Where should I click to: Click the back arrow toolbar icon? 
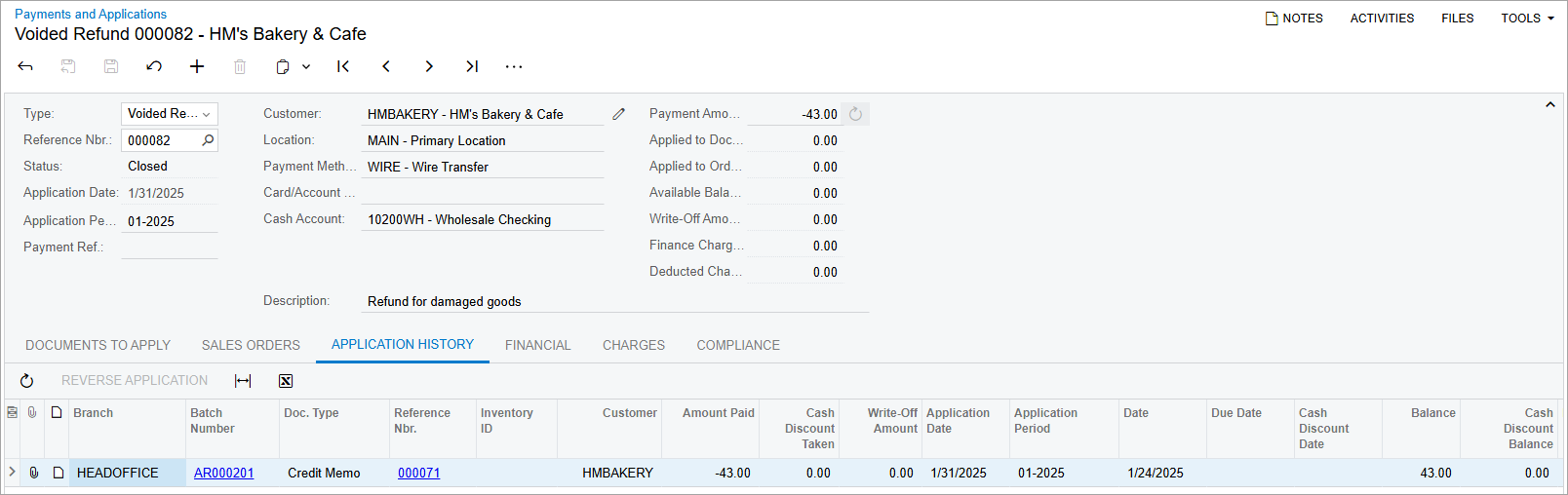(x=25, y=66)
